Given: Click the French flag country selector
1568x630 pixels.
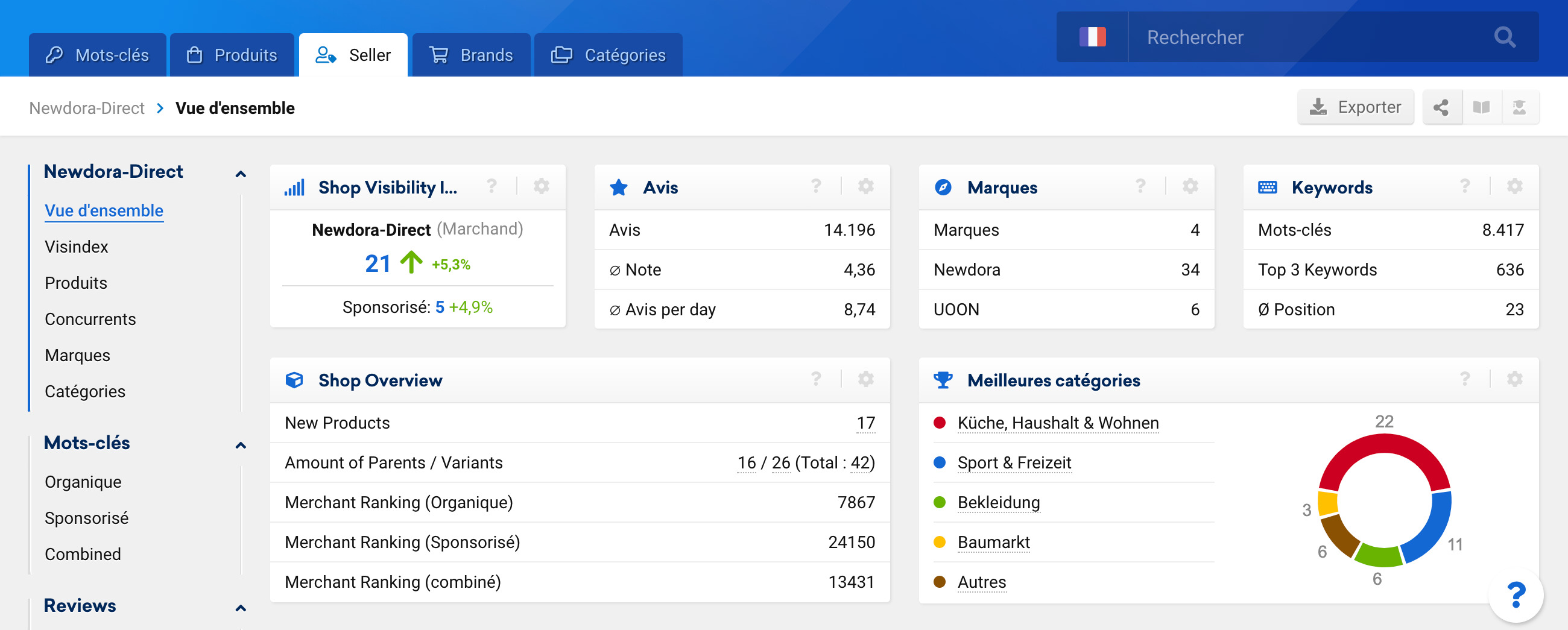Looking at the screenshot, I should click(1092, 37).
